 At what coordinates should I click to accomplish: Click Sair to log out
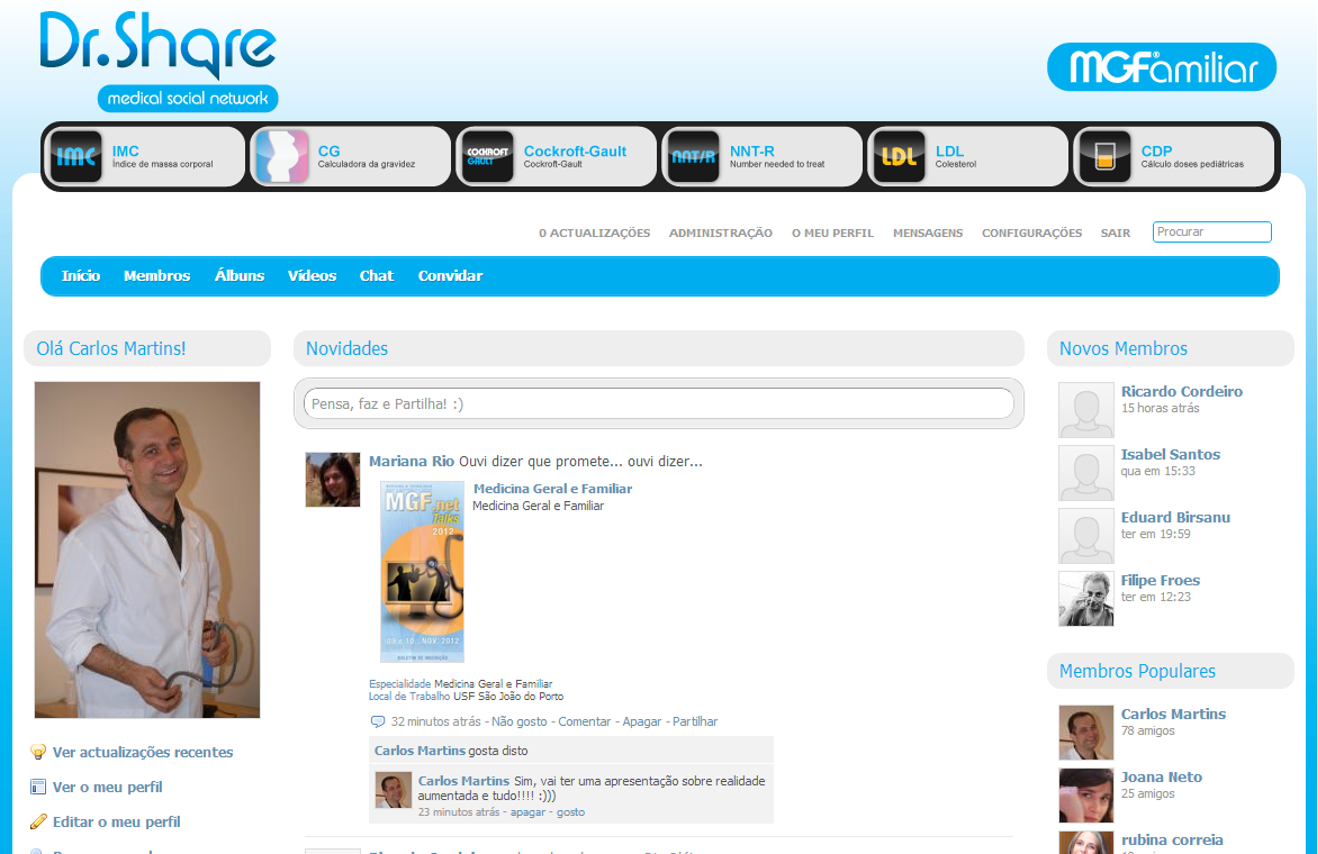(1115, 233)
